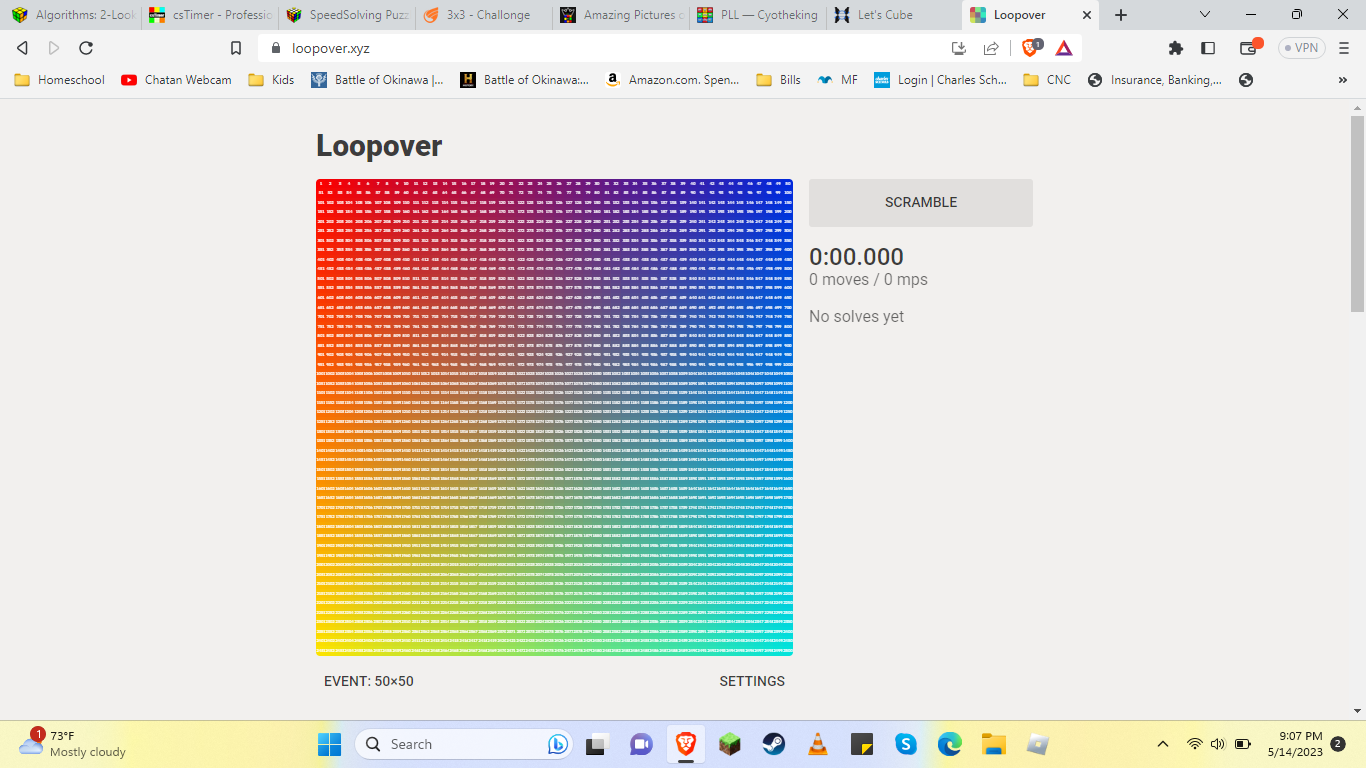Screen dimensions: 1366x768
Task: Open the Minecraft taskbar icon
Action: point(729,744)
